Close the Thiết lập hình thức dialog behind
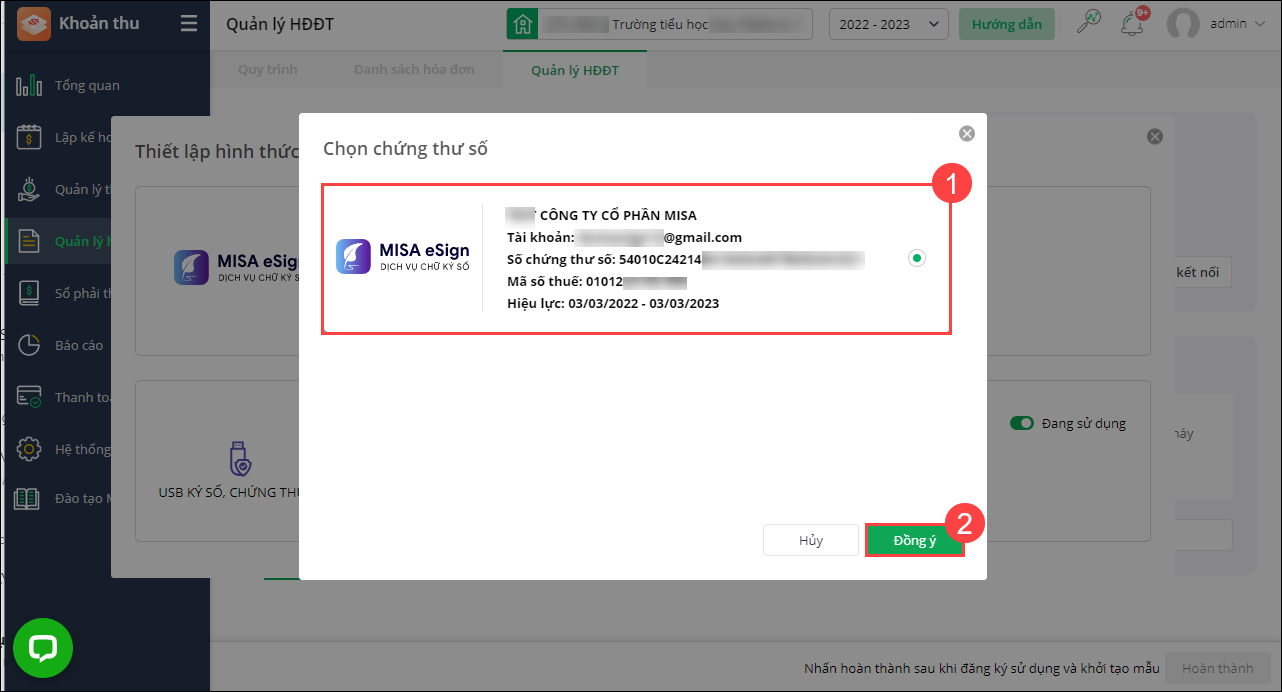Screen dimensions: 1282x692 click(x=1155, y=136)
